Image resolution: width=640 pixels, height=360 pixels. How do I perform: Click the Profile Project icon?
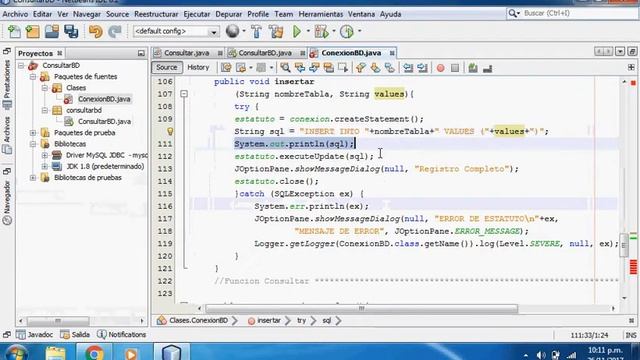click(347, 31)
